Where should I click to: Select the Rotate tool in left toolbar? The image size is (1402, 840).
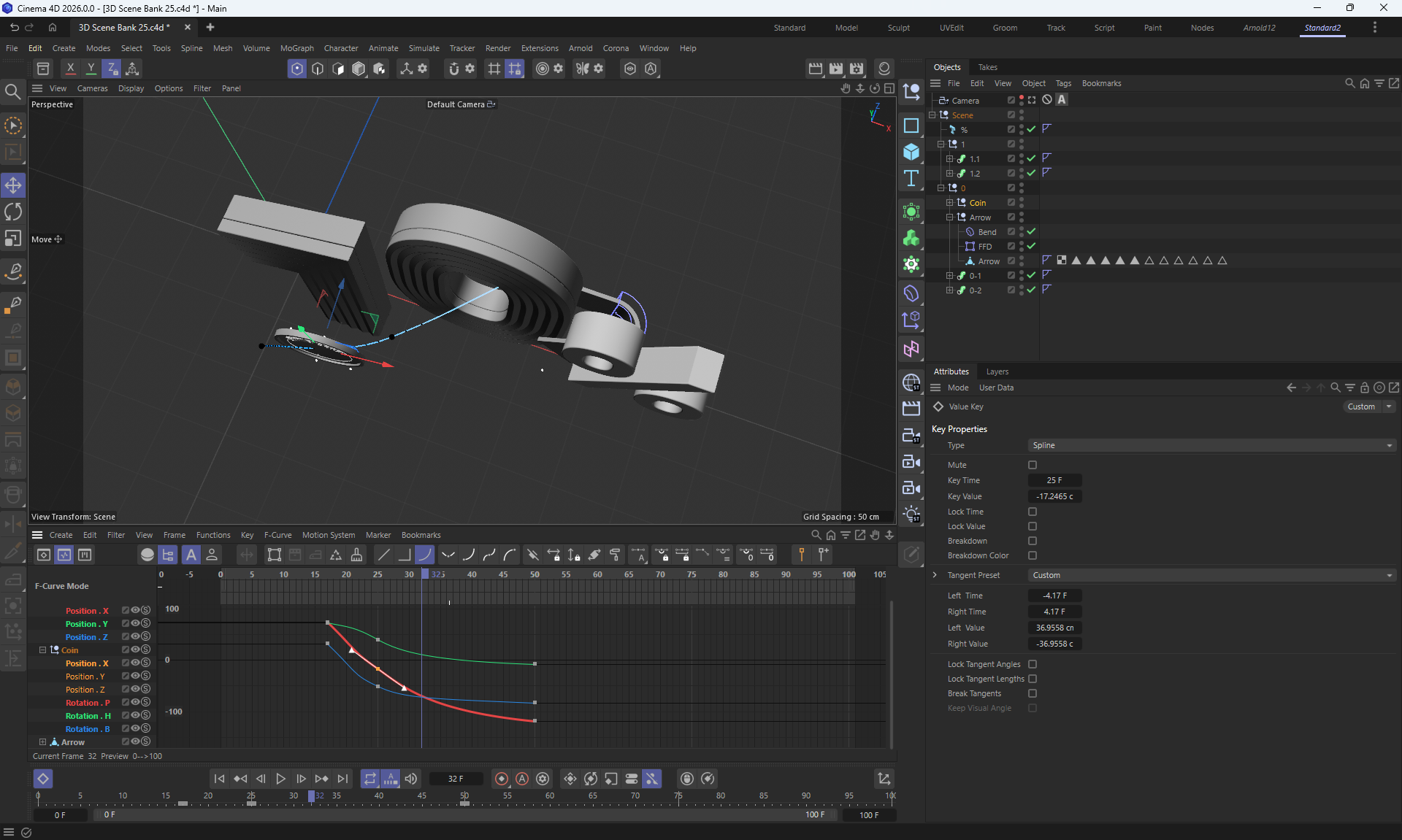(x=13, y=212)
